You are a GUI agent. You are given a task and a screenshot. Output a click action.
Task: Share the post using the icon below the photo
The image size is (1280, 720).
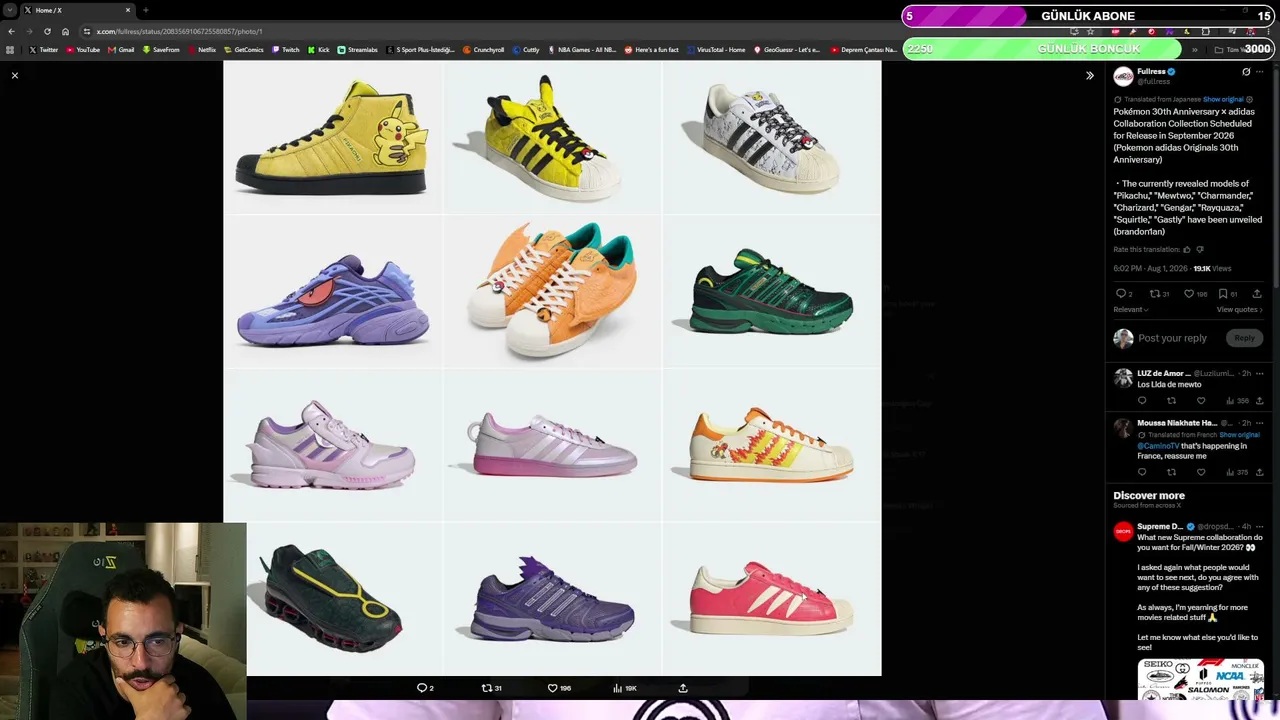[683, 688]
